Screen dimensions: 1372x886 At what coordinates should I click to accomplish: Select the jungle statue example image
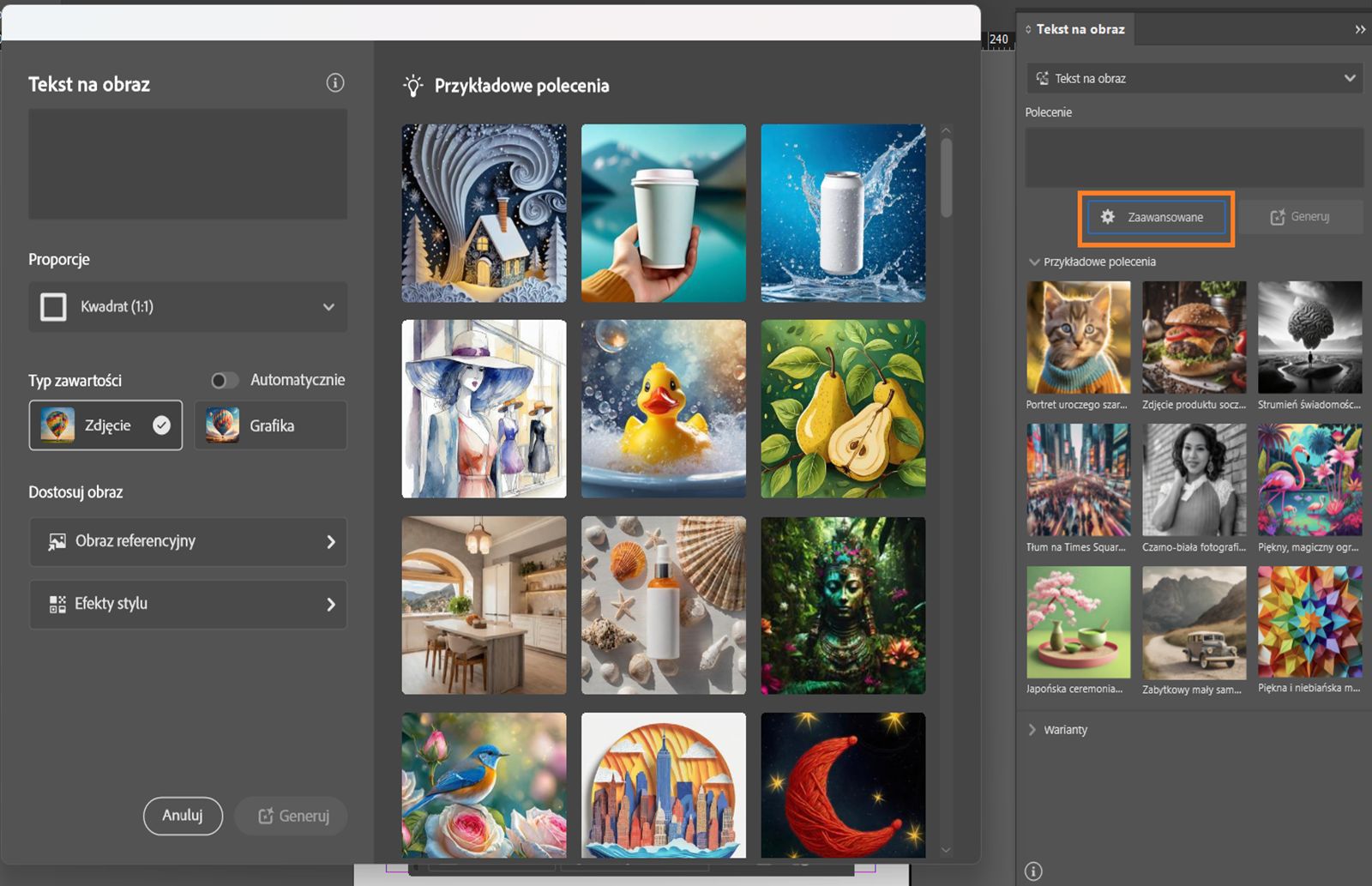point(843,606)
